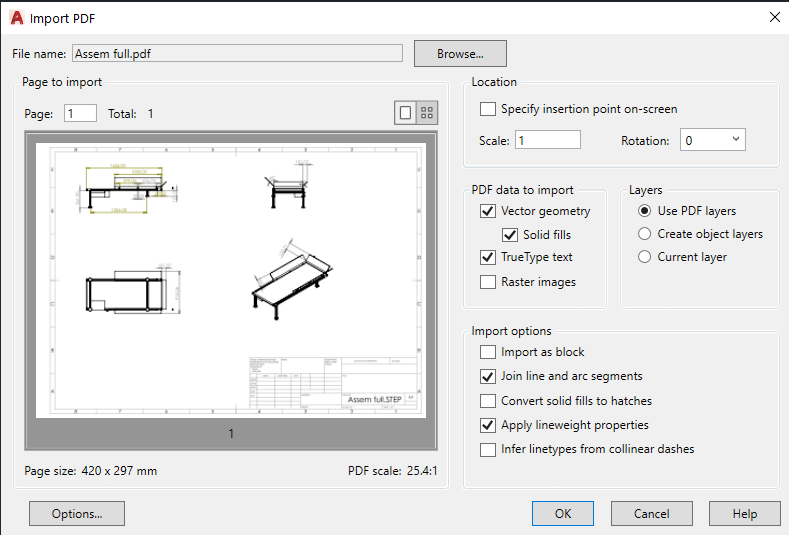Switch to single page view icon
This screenshot has height=535, width=789.
pos(405,113)
